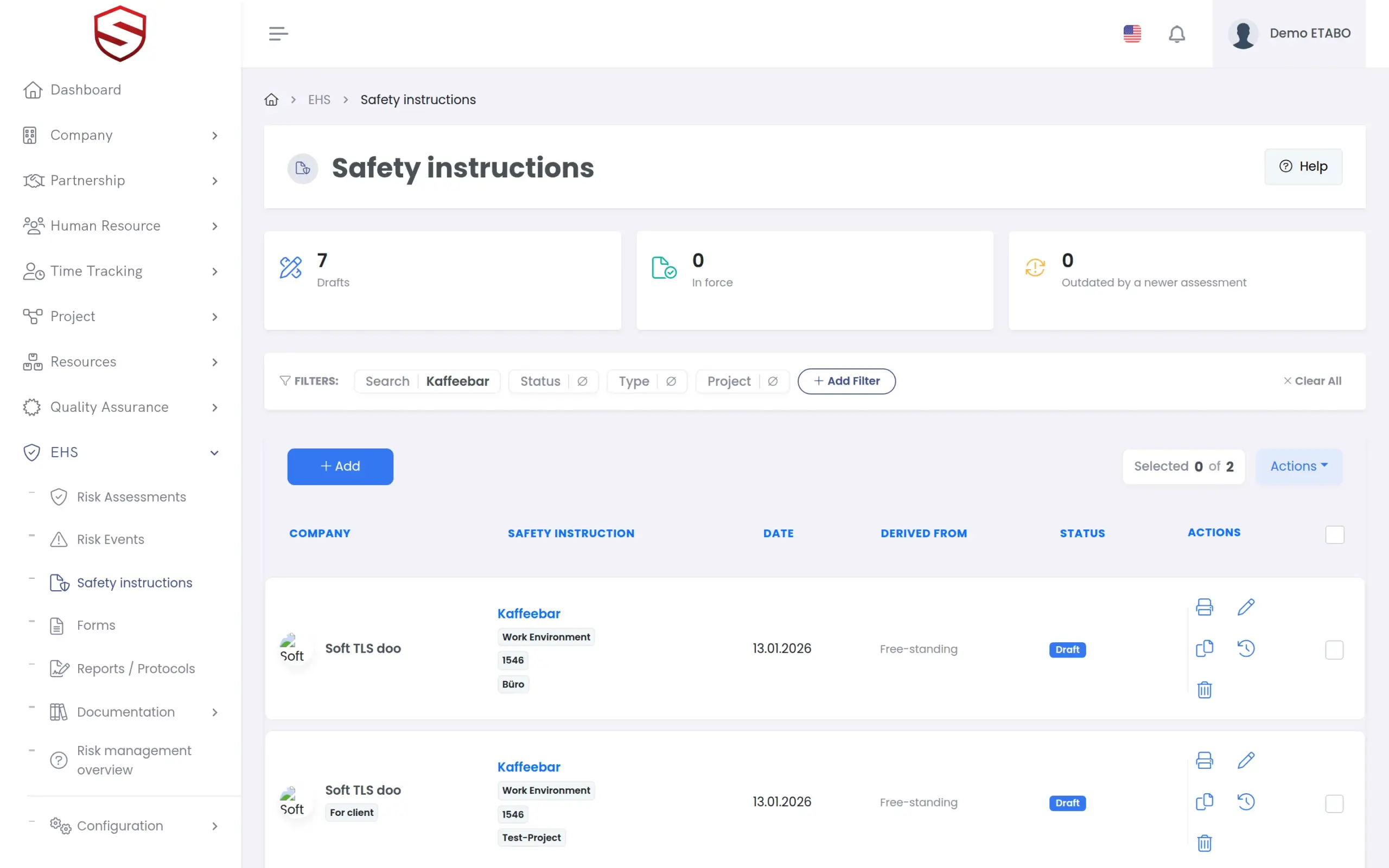Click the ETABO shield logo
Screen dimensions: 1389x868
(x=120, y=33)
